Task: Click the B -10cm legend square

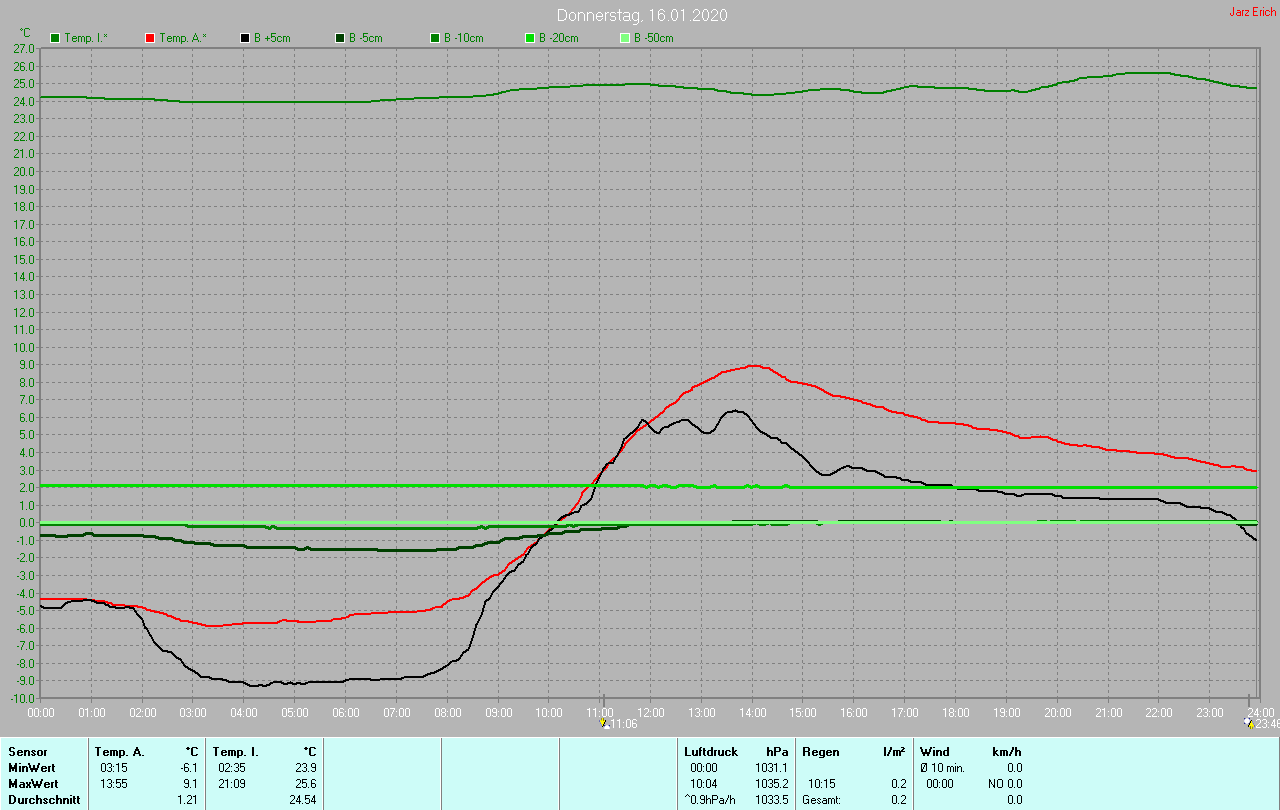Action: click(435, 38)
